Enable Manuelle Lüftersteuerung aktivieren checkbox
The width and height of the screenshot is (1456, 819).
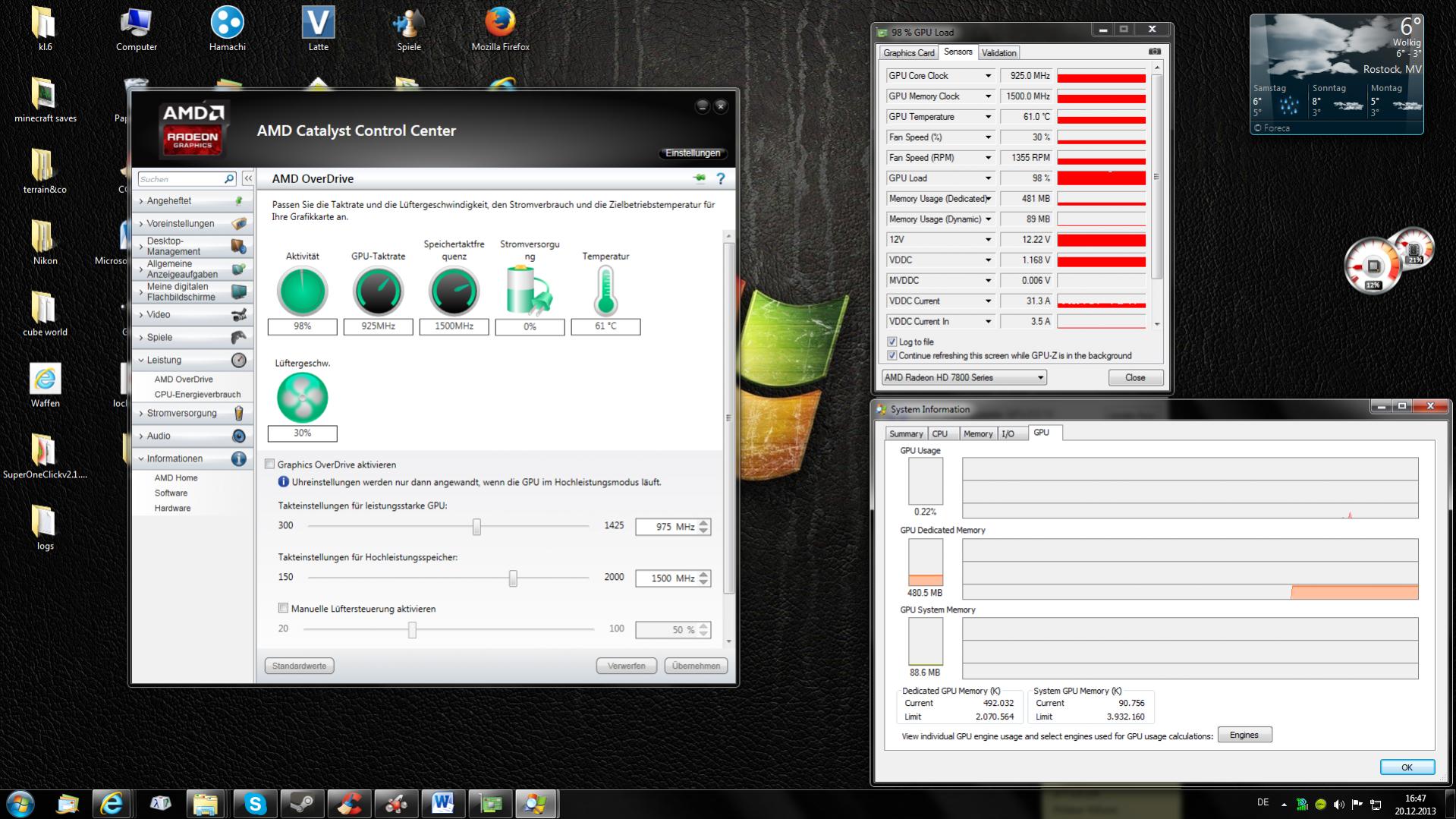click(283, 608)
